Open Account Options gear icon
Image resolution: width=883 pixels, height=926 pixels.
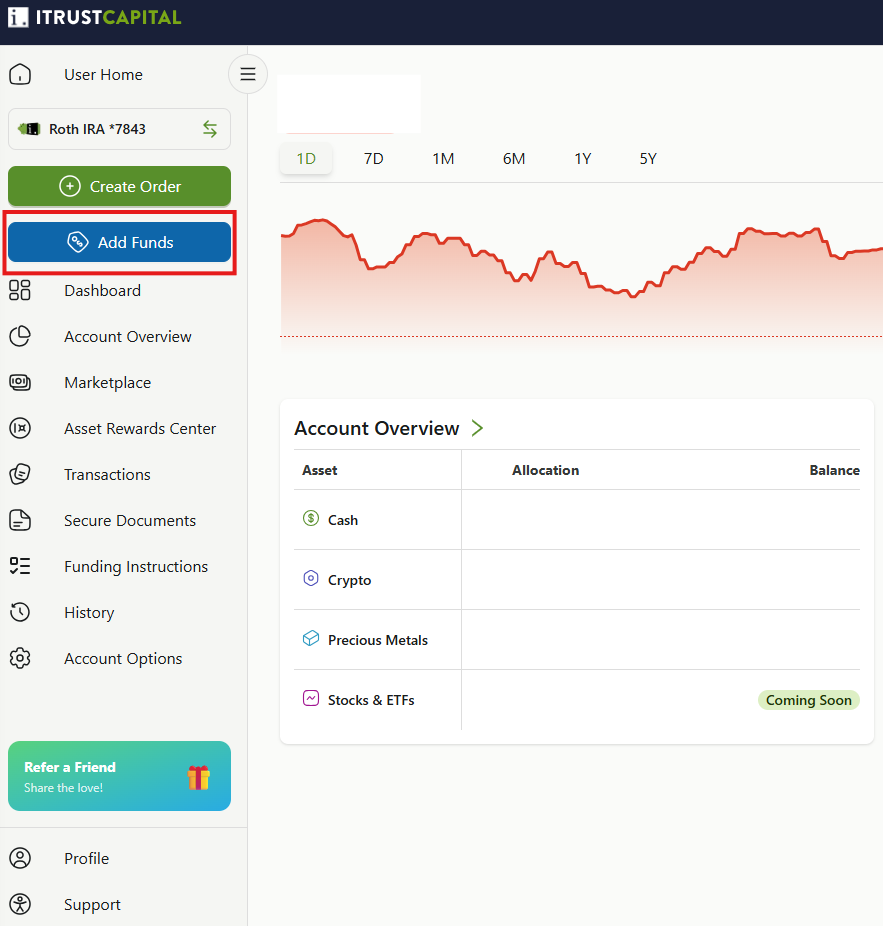pyautogui.click(x=20, y=658)
